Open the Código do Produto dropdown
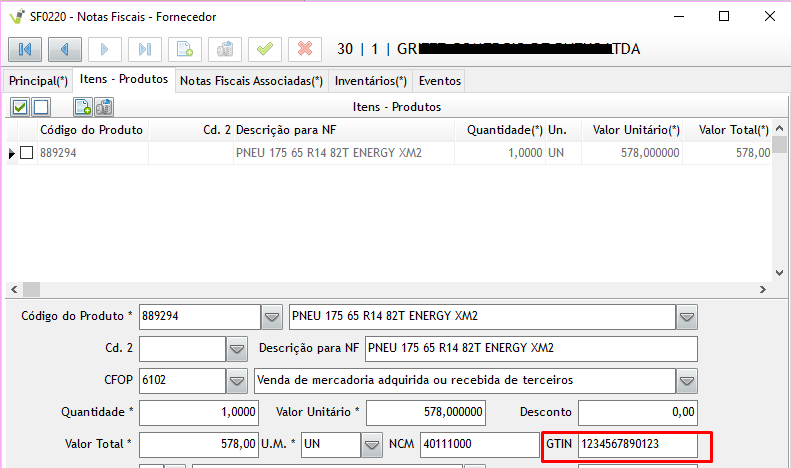The image size is (791, 468). [x=272, y=317]
